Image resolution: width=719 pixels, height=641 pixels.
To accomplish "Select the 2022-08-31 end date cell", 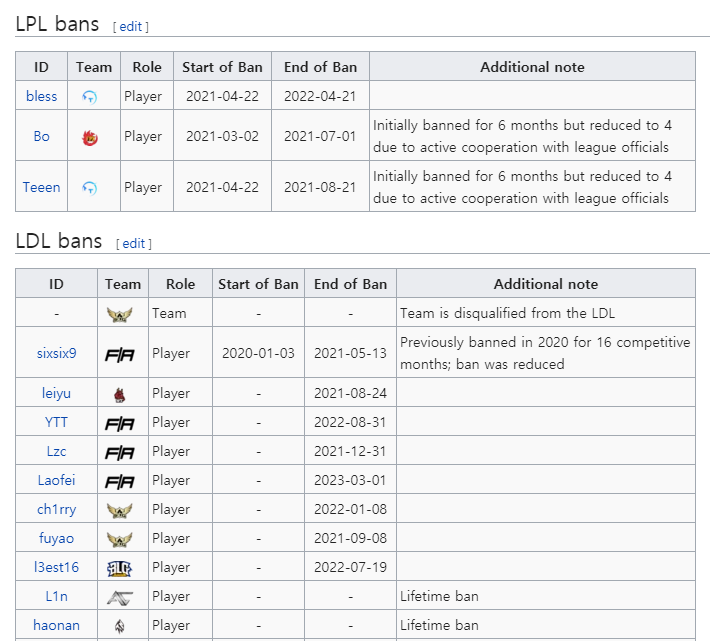I will coord(351,421).
